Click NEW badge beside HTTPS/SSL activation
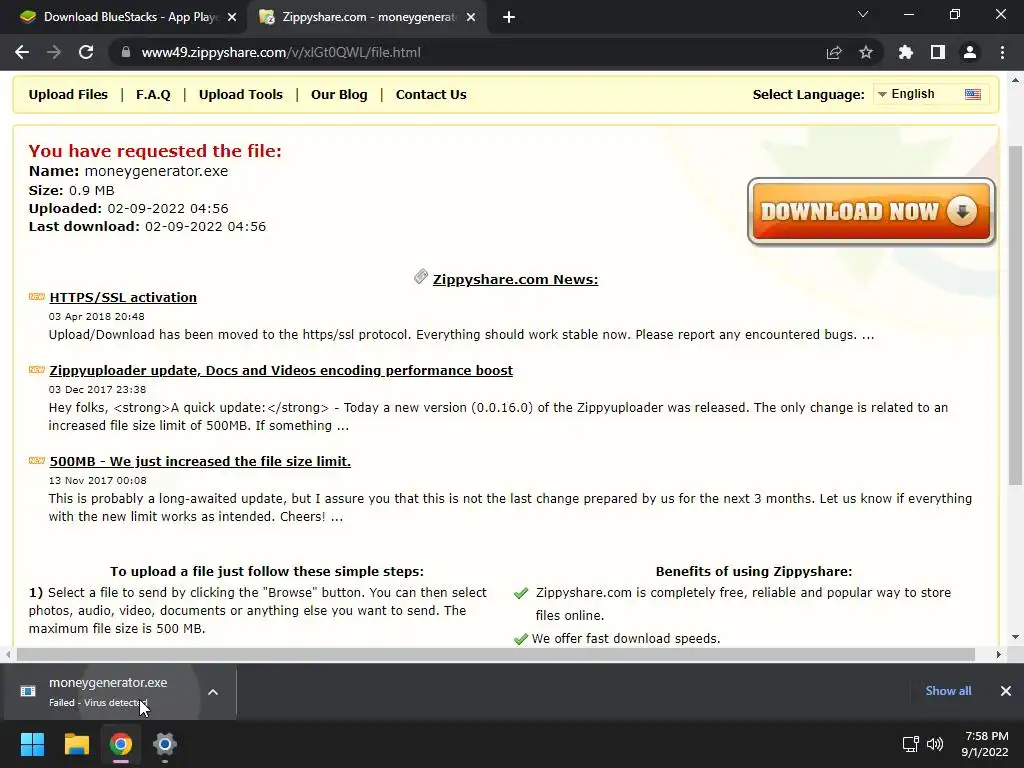 click(x=37, y=296)
